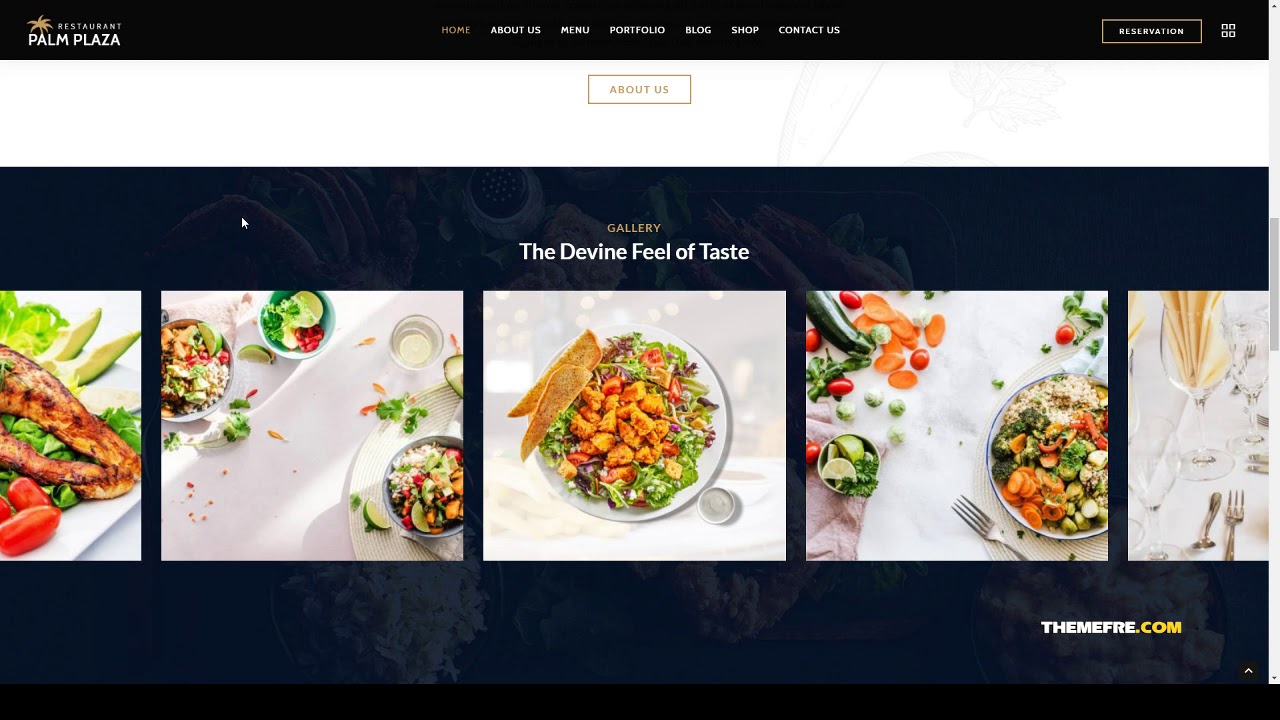The width and height of the screenshot is (1280, 720).
Task: Visit the Shop navigation link
Action: tap(745, 30)
